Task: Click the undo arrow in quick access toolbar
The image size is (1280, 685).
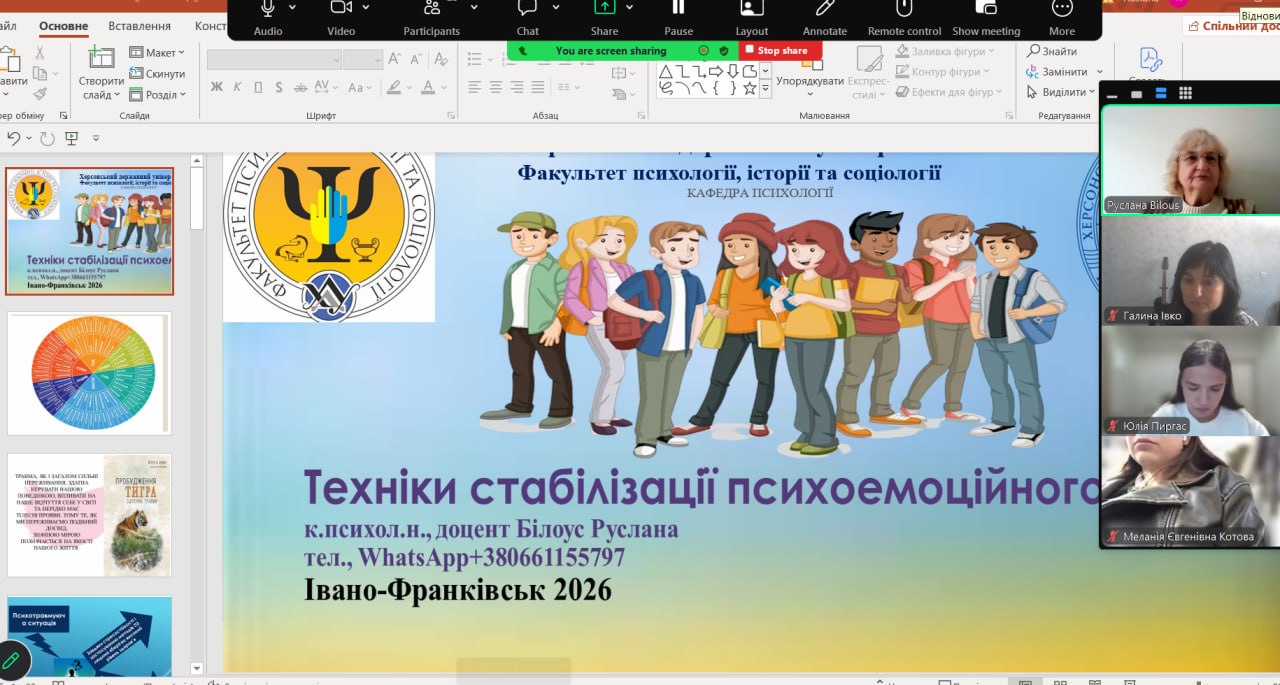Action: [14, 138]
